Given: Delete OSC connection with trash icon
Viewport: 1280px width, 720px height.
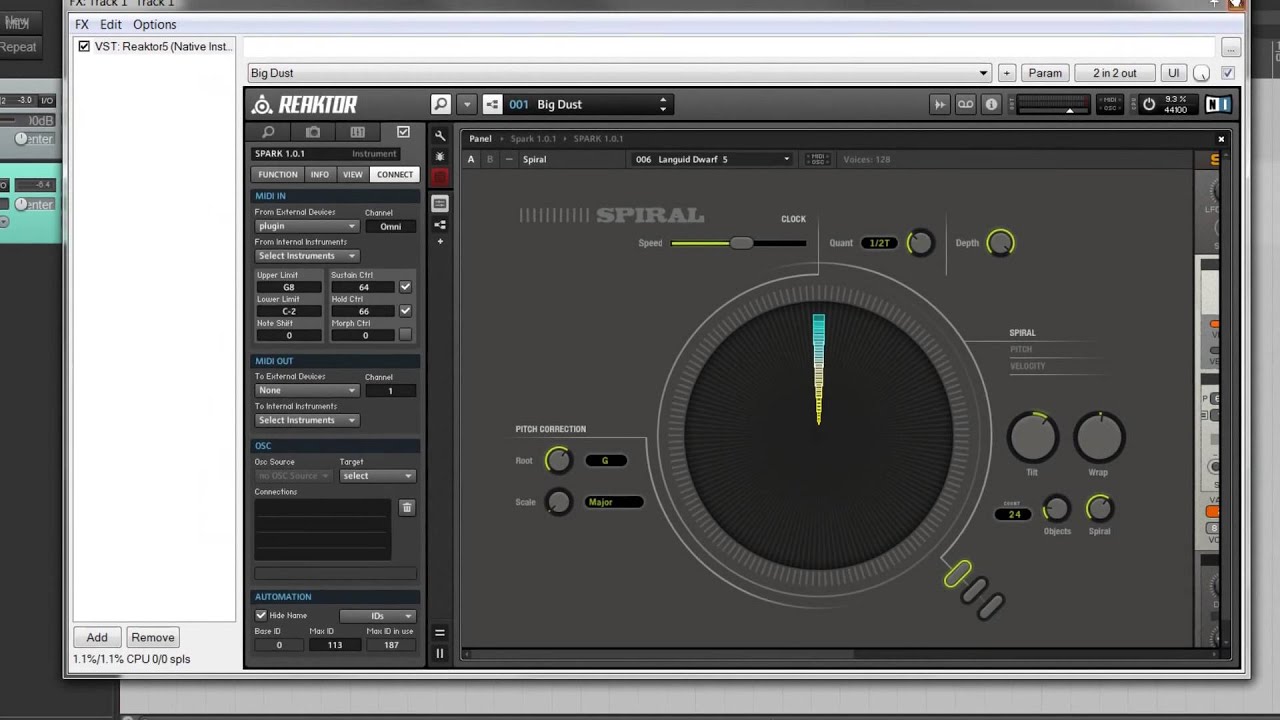Looking at the screenshot, I should pyautogui.click(x=406, y=508).
